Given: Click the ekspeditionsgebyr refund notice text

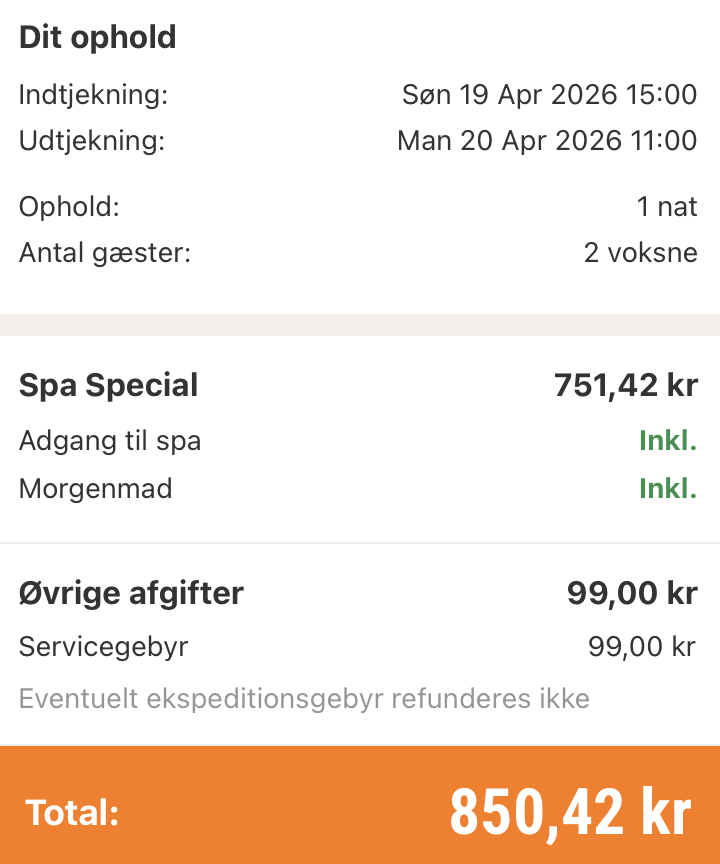Looking at the screenshot, I should coord(304,698).
